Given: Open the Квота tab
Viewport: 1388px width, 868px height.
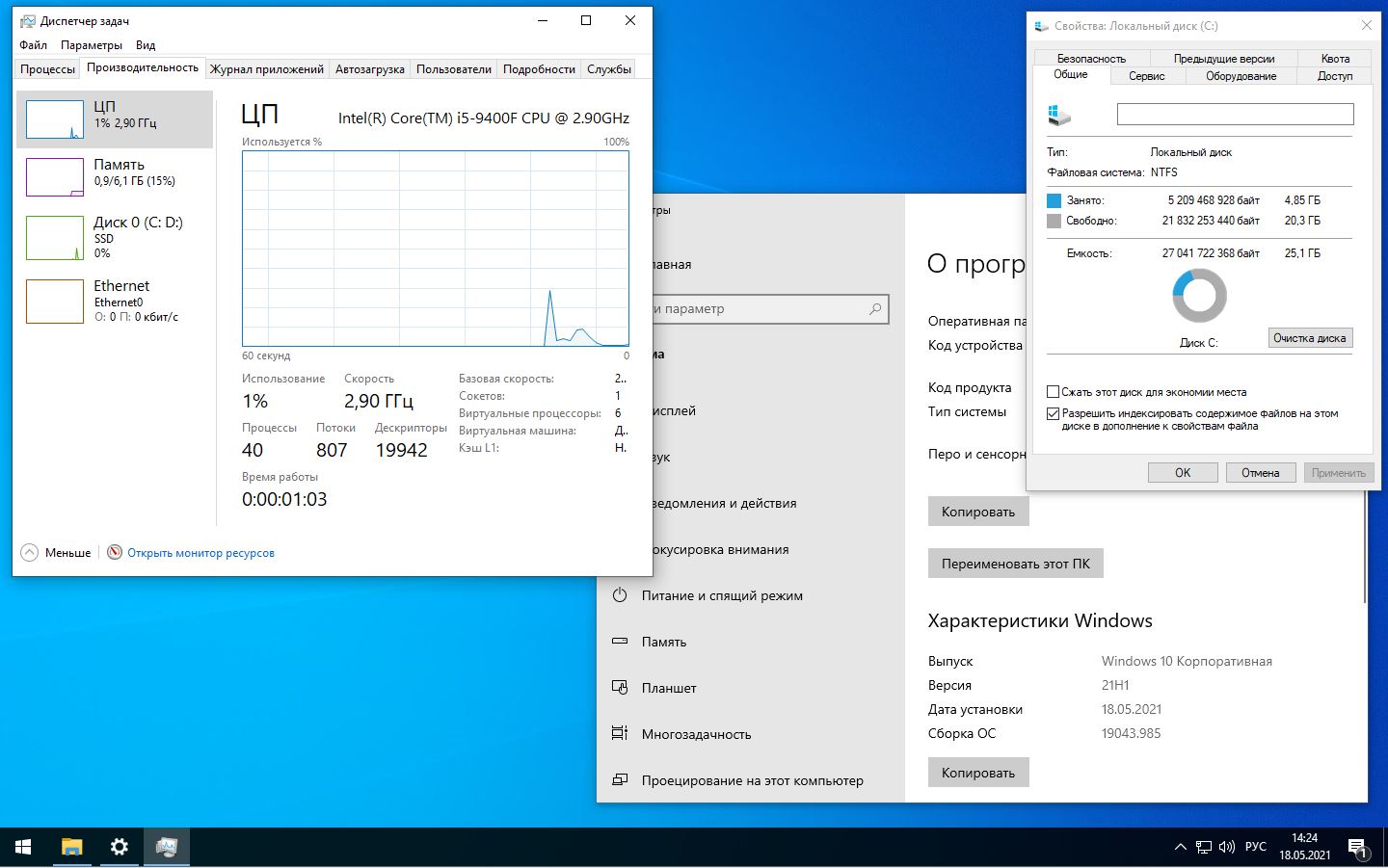Looking at the screenshot, I should (x=1335, y=59).
